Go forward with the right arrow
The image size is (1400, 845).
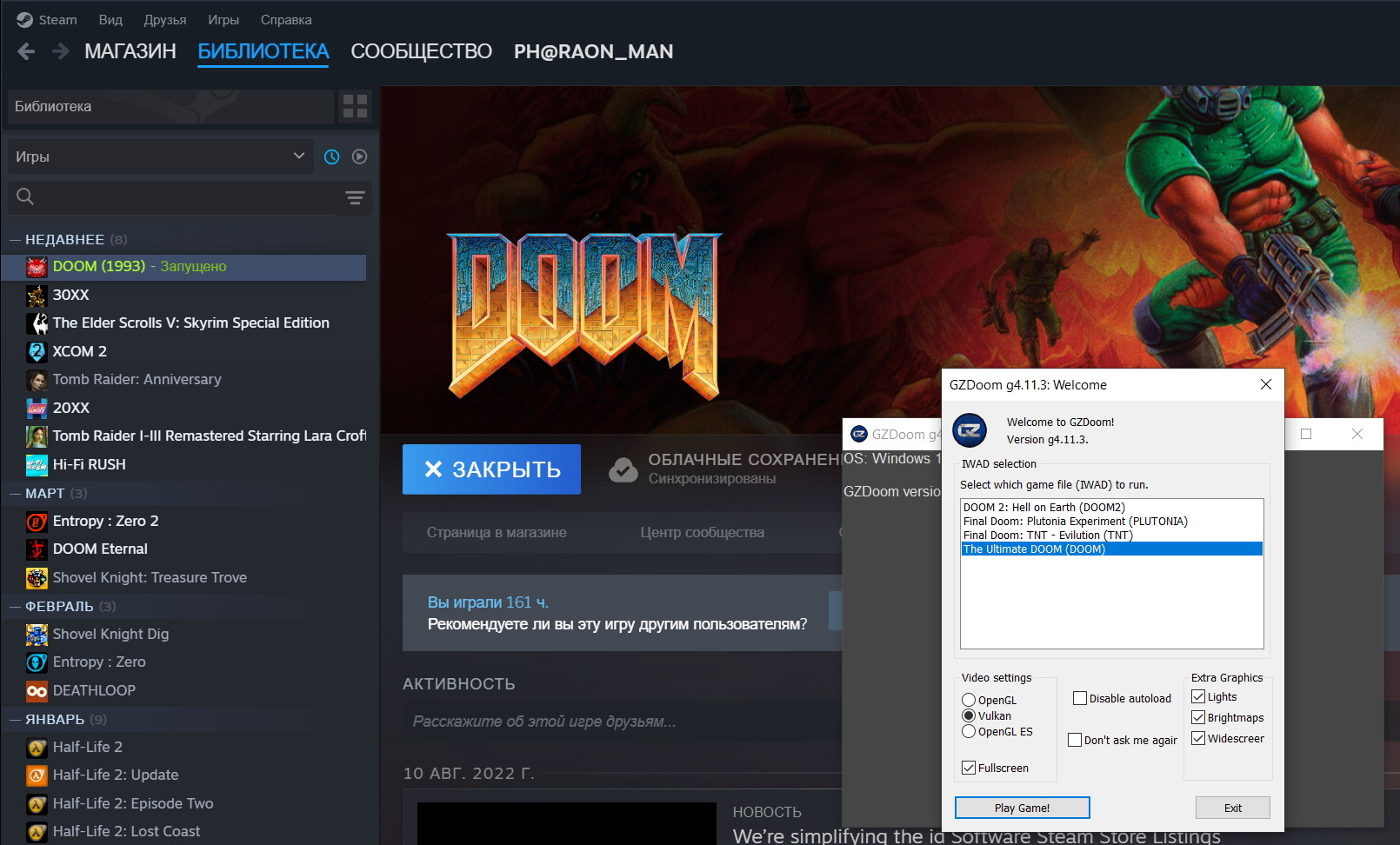(60, 51)
